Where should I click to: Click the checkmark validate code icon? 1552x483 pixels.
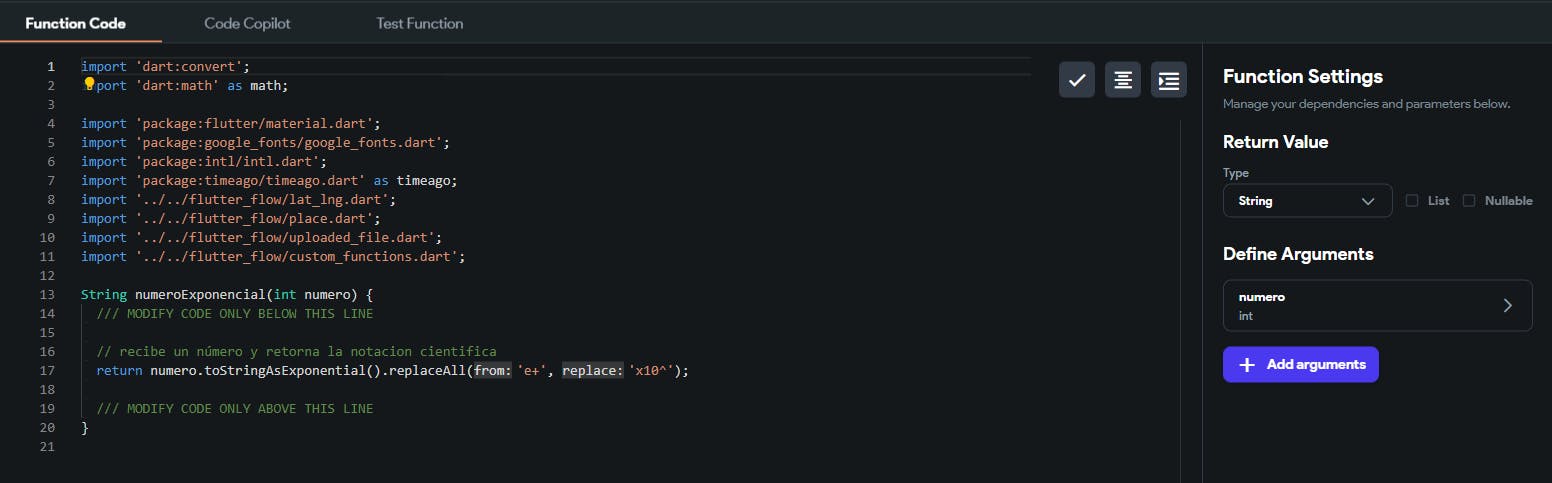point(1077,80)
